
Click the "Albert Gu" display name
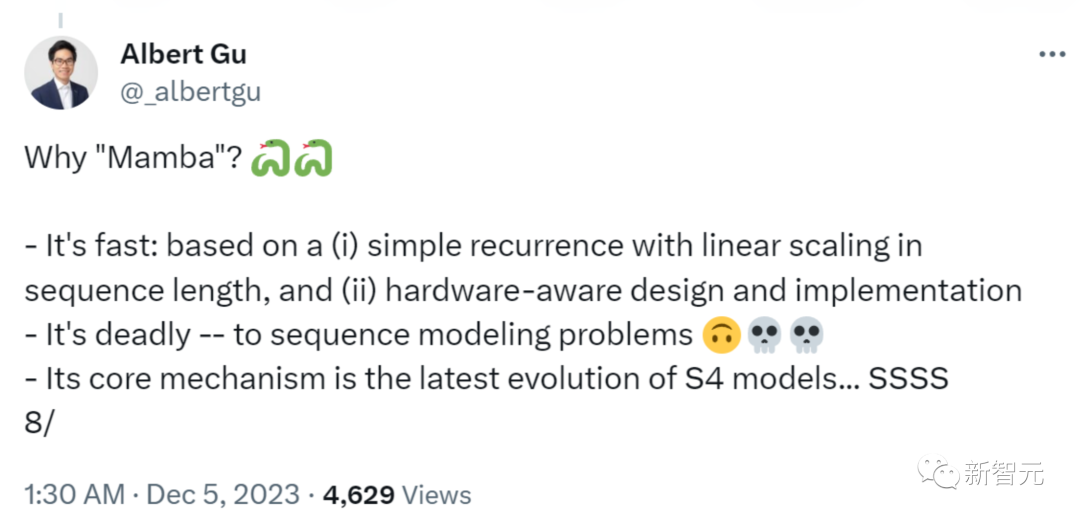coord(183,54)
